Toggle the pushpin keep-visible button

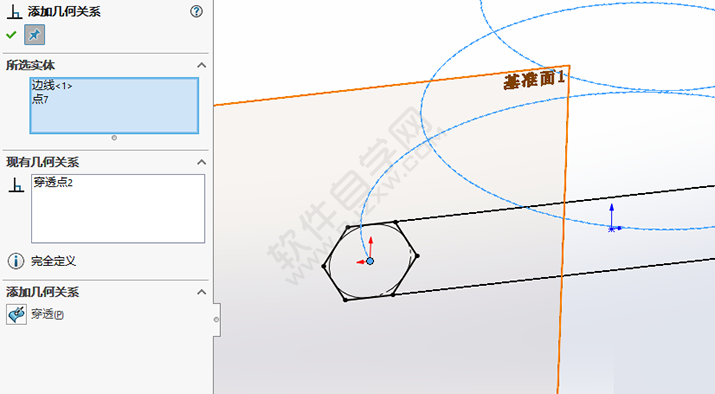(x=35, y=35)
